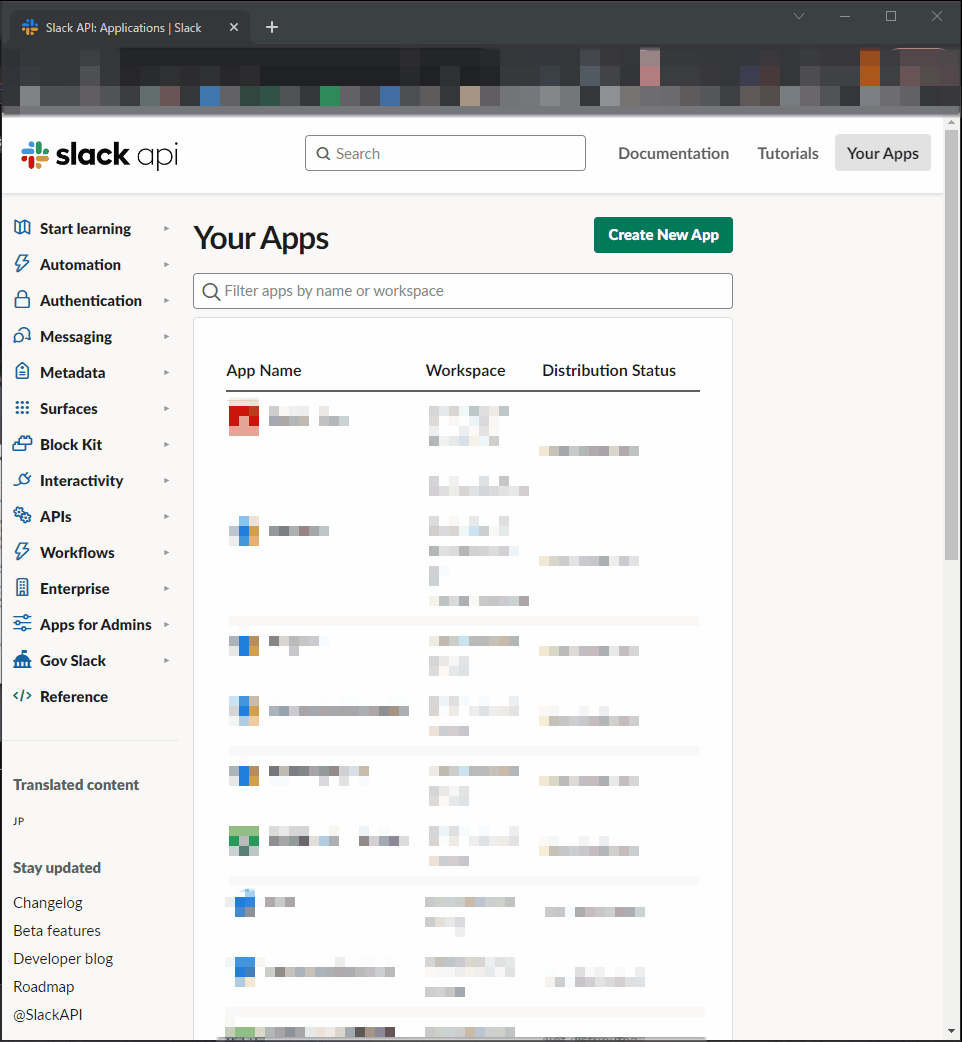This screenshot has width=962, height=1042.
Task: Expand the Block Kit section arrow
Action: click(166, 444)
